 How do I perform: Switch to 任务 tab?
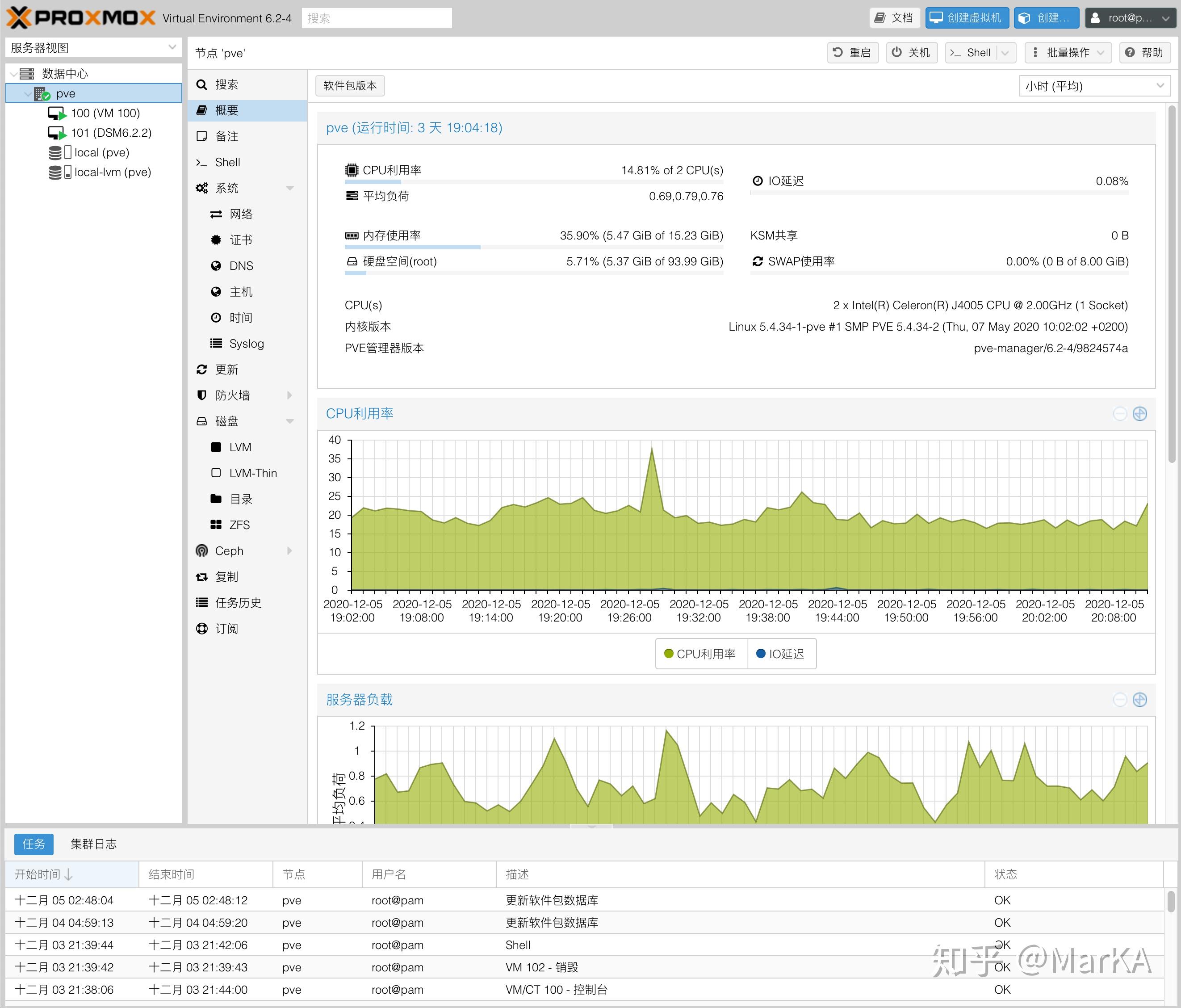pyautogui.click(x=34, y=844)
